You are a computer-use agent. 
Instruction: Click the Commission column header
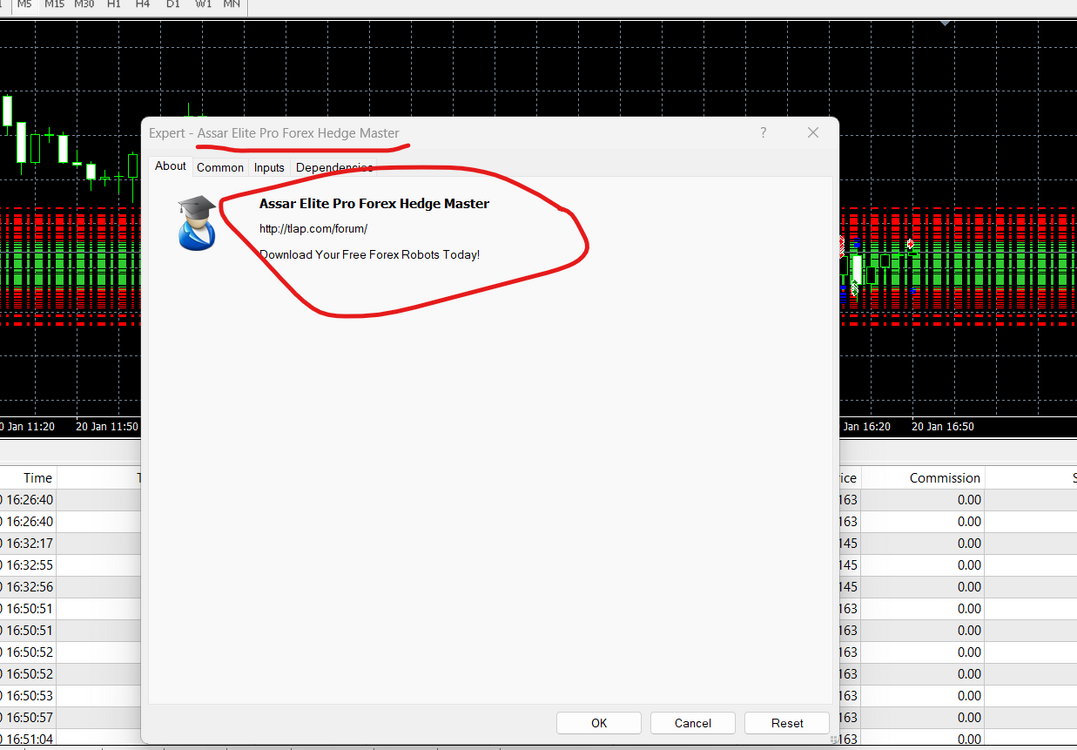point(923,478)
